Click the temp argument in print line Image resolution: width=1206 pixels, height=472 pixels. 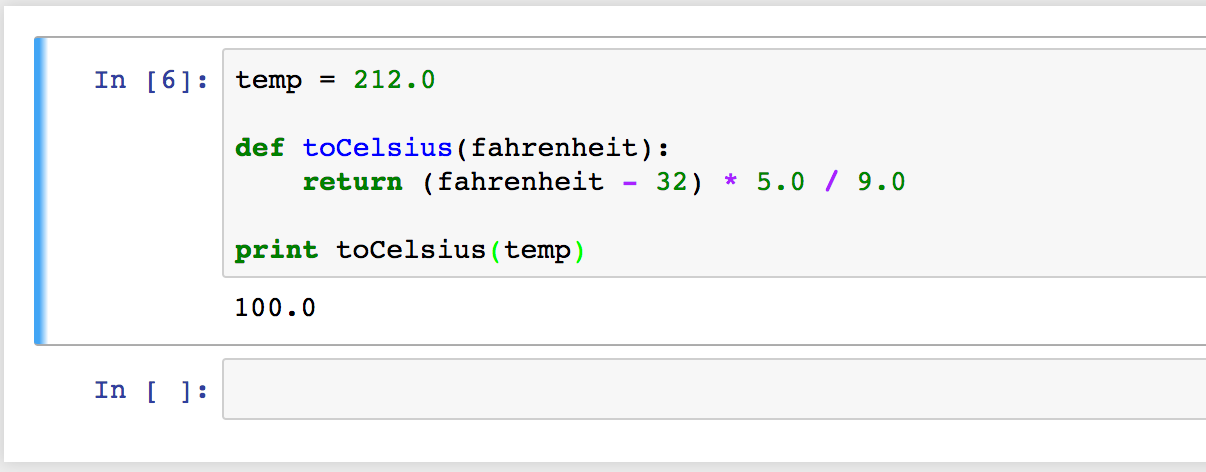tap(537, 250)
